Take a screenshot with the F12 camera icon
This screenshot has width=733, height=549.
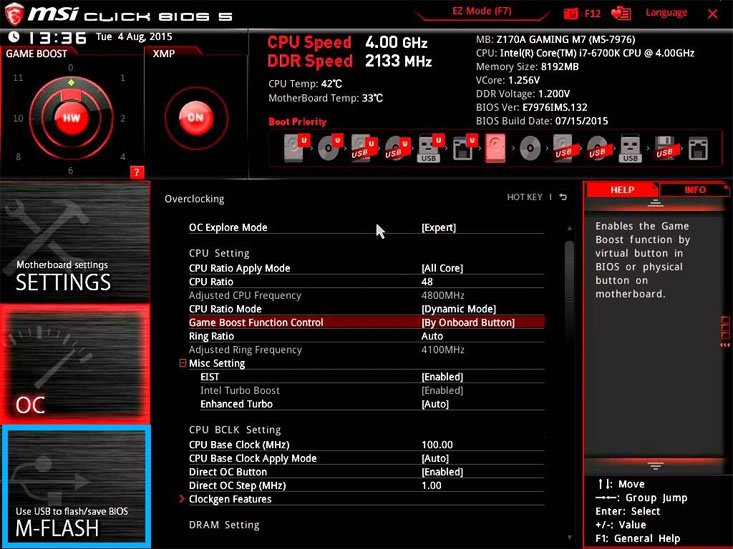[571, 13]
